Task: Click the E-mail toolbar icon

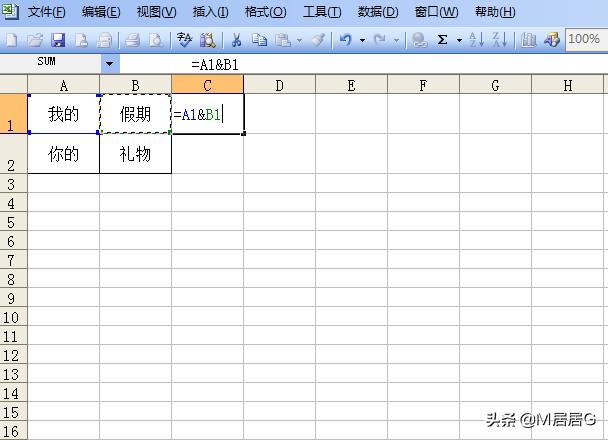Action: 104,40
